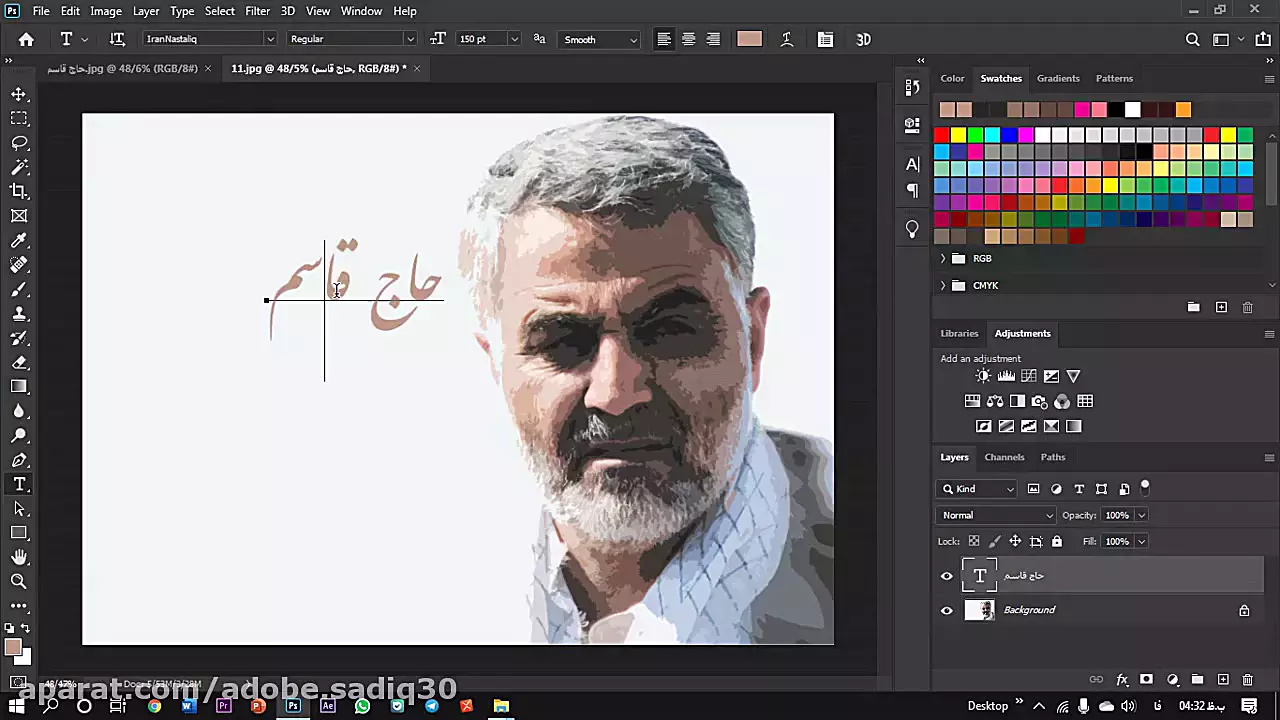Create warped text icon in options bar

click(x=787, y=39)
